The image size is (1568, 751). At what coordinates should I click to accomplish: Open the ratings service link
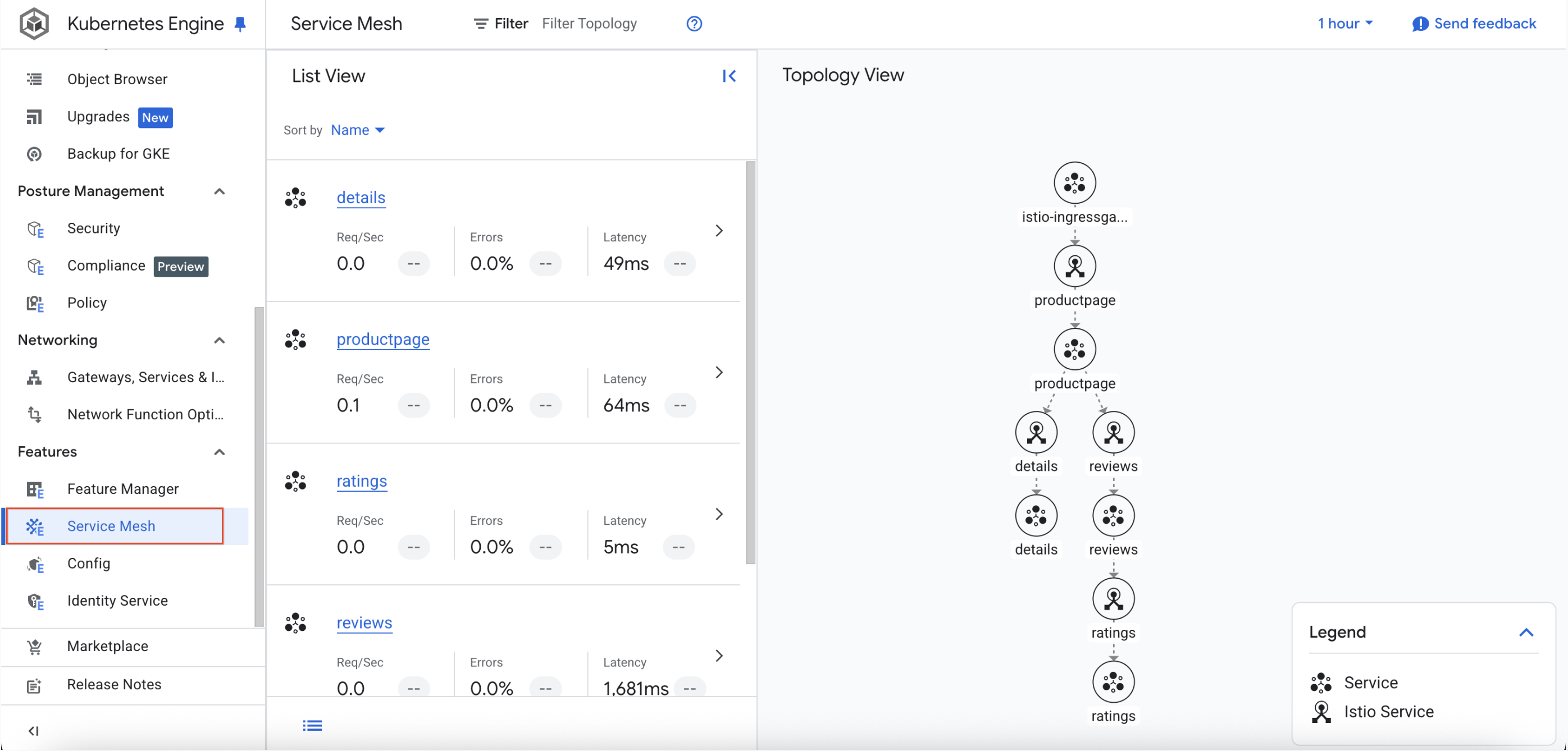point(362,482)
